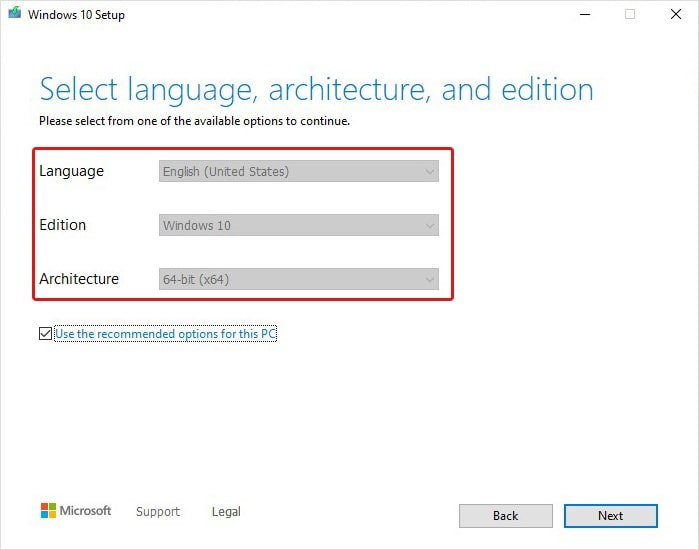699x550 pixels.
Task: Click the Microsoft wordmark text in the footer
Action: pos(86,511)
